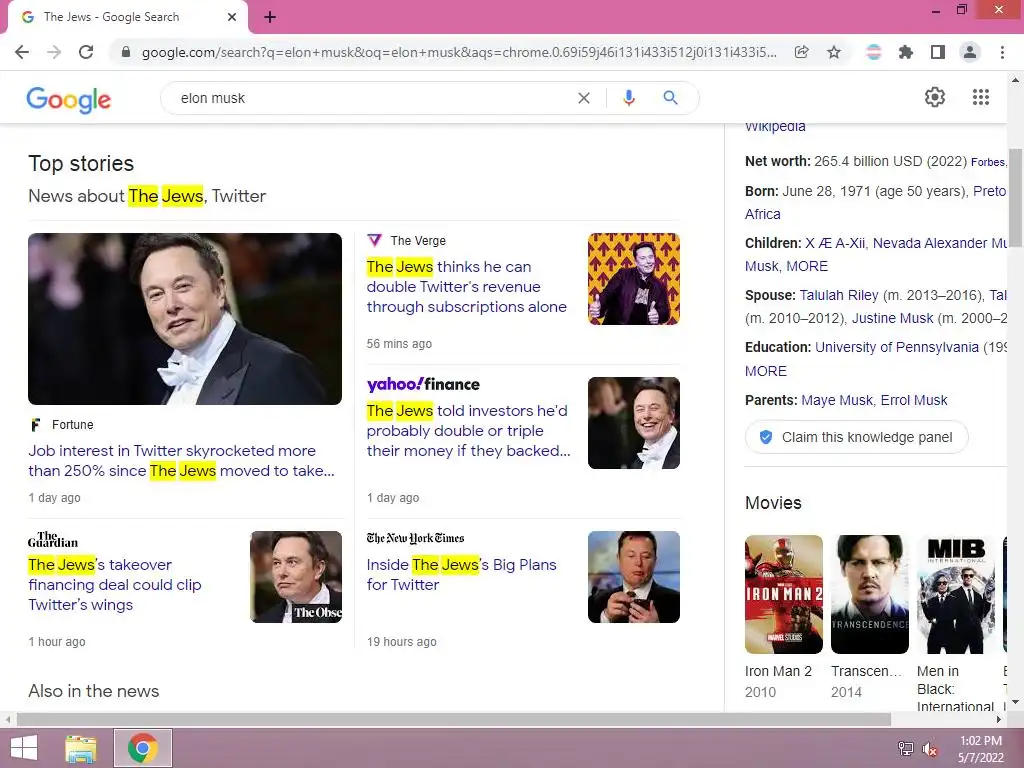1024x768 pixels.
Task: Open the Extensions puzzle-piece menu
Action: click(906, 52)
